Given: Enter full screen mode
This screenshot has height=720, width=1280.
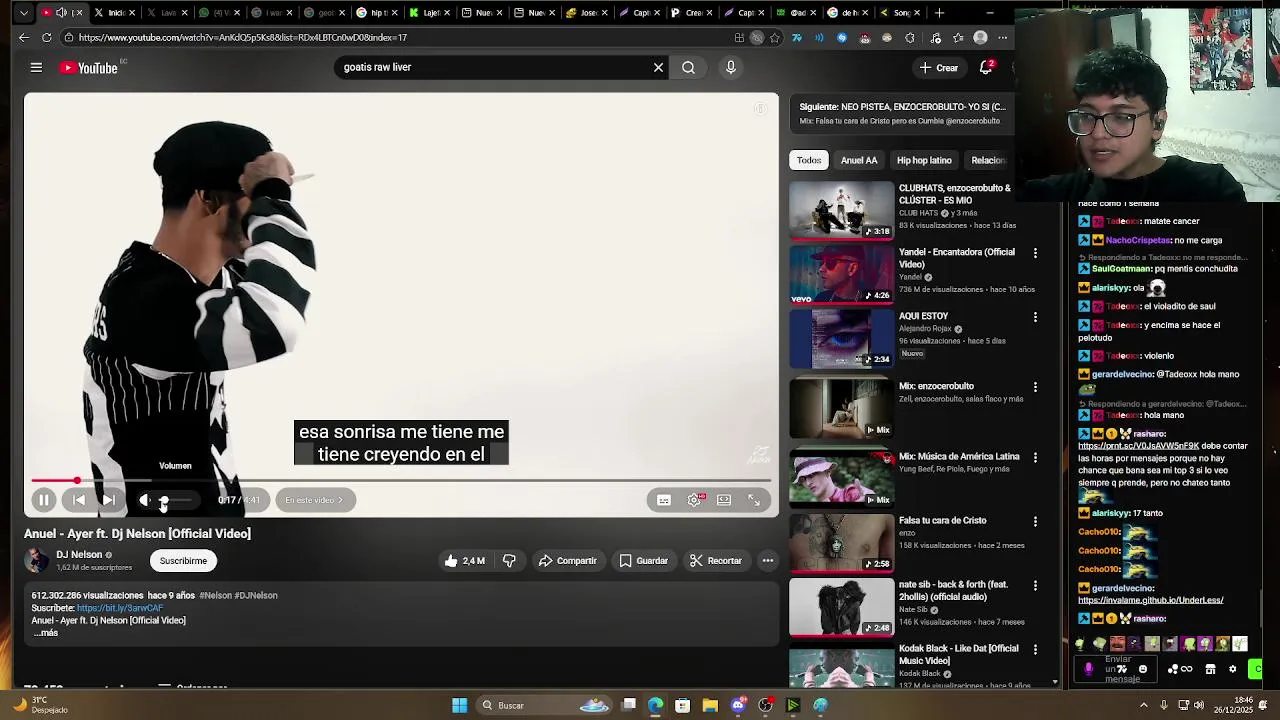Looking at the screenshot, I should point(754,500).
